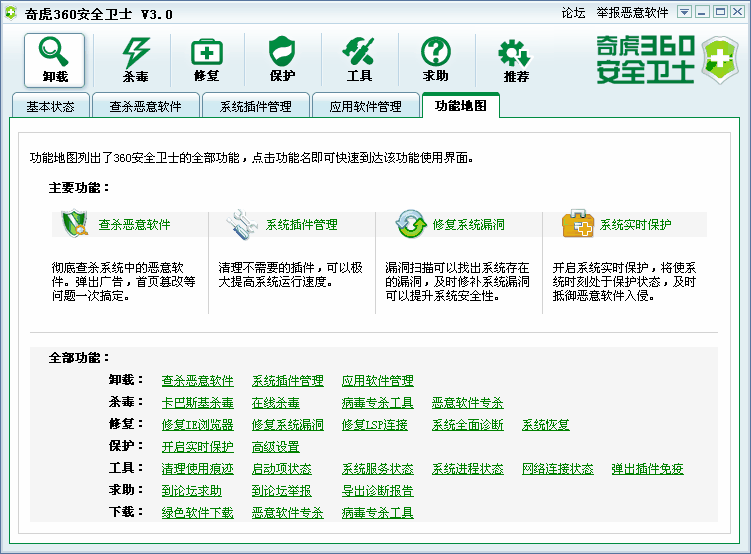Screen dimensions: 751x554
Task: Click 应用软件管理 link in 卸载 row
Action: point(377,381)
